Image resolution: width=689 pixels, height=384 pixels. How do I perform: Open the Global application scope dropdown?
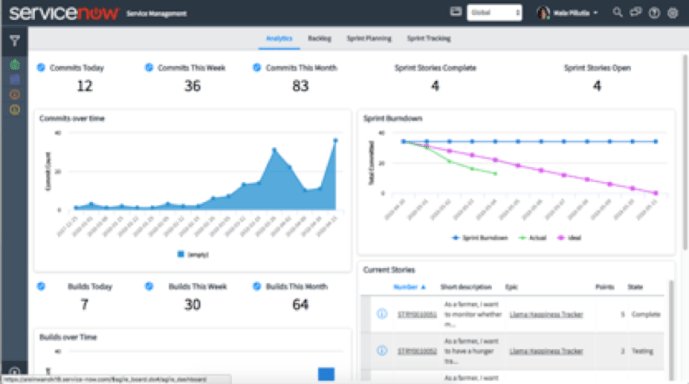[494, 13]
